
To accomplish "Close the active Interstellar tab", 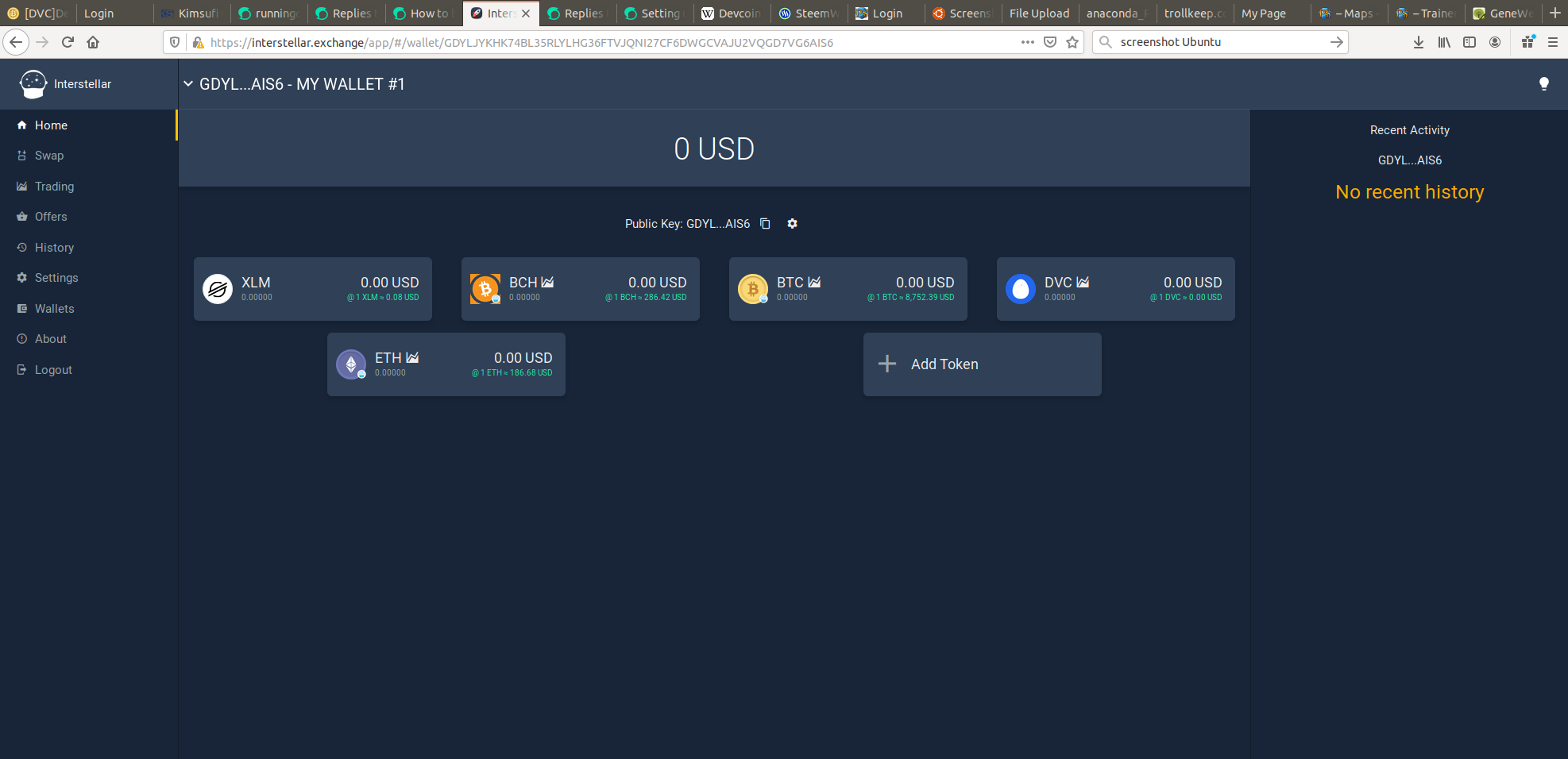I will [x=526, y=13].
